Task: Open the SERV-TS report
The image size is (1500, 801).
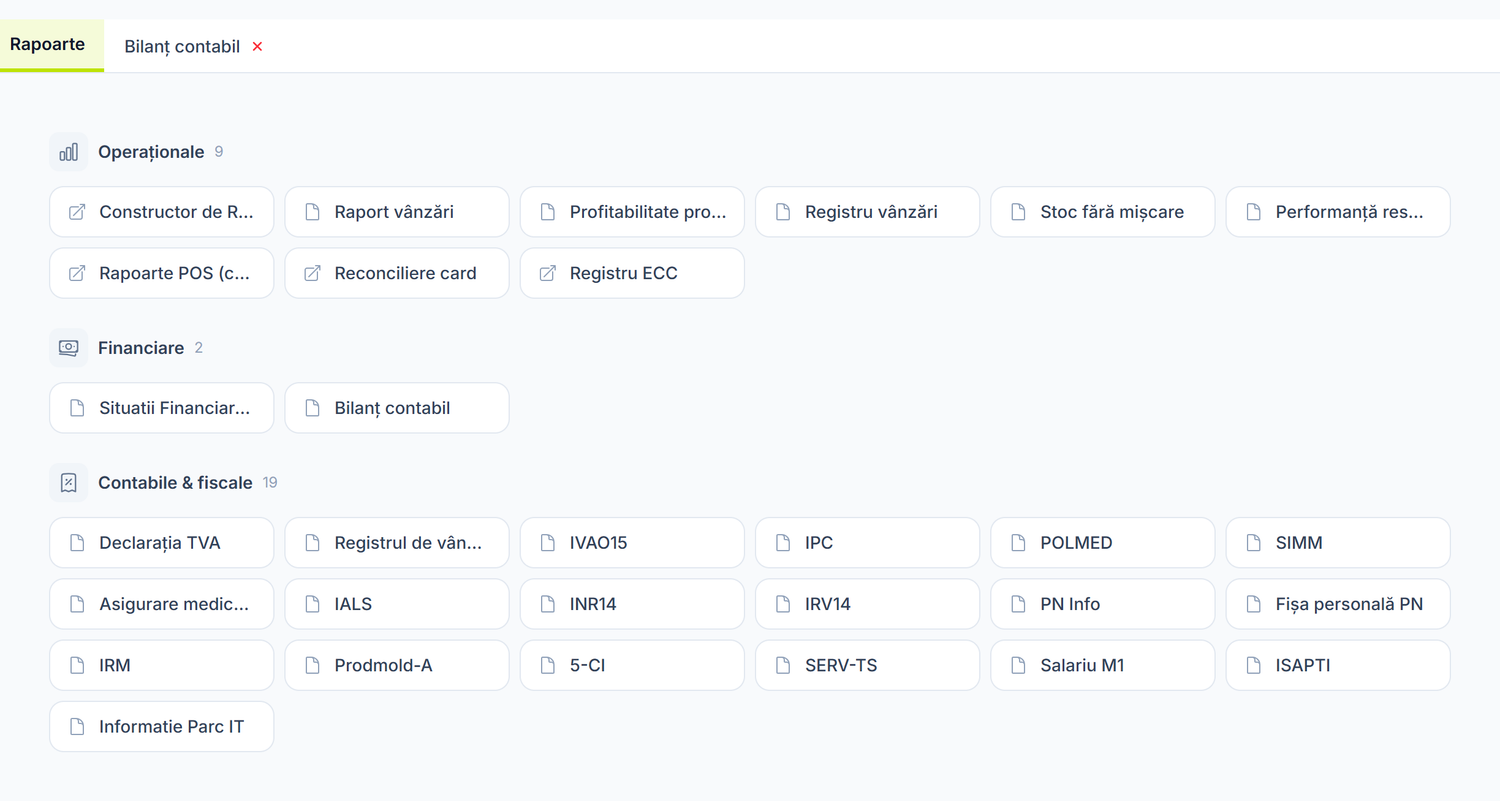Action: (x=867, y=665)
